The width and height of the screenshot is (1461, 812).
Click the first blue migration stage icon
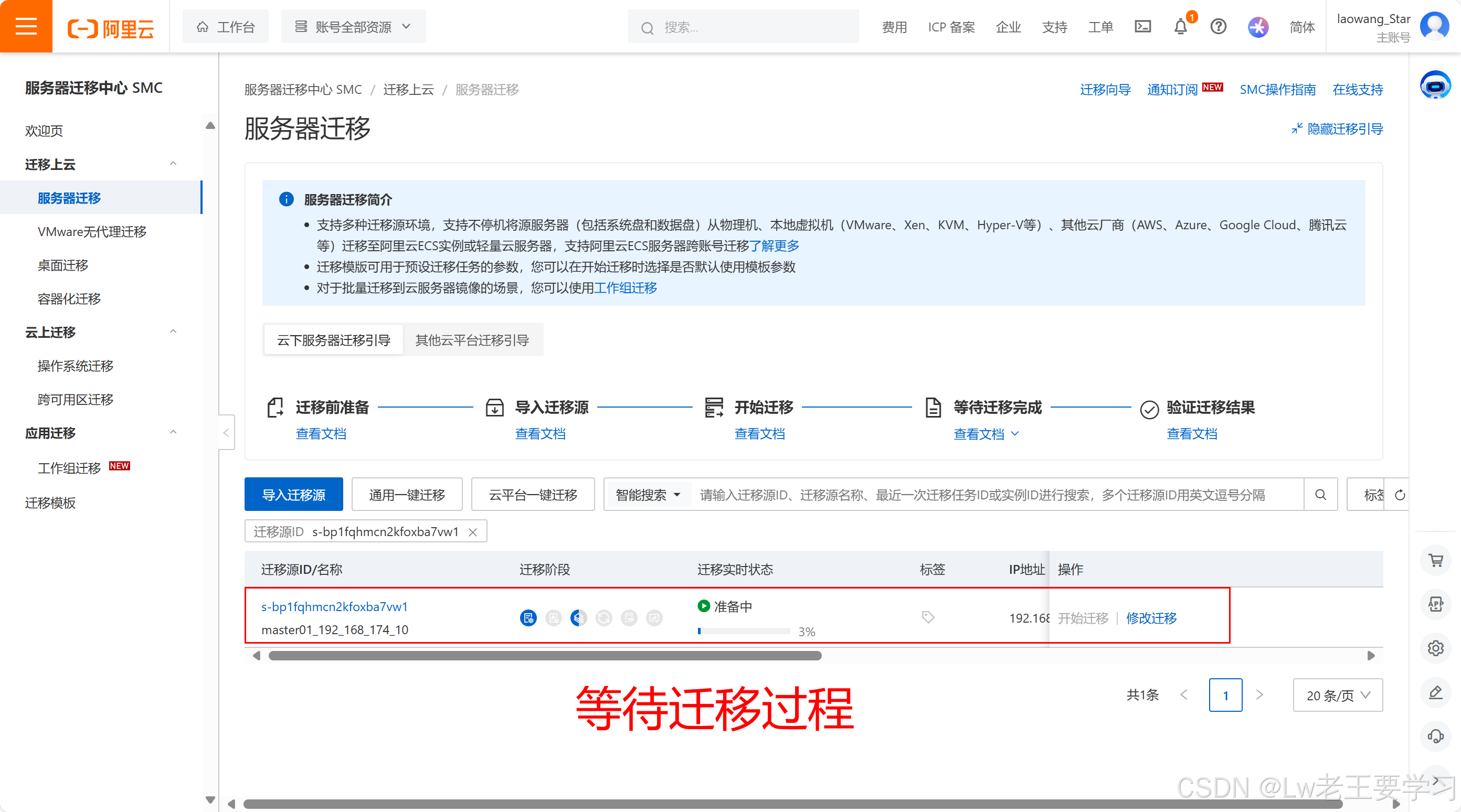coord(528,617)
